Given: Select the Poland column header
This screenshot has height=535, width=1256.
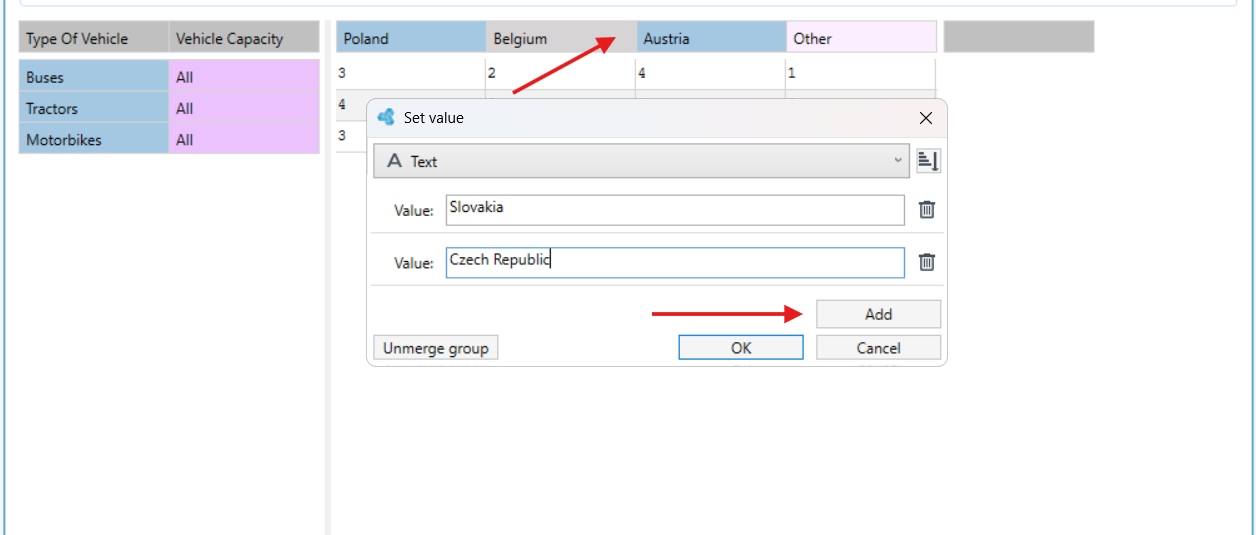Looking at the screenshot, I should tap(411, 39).
